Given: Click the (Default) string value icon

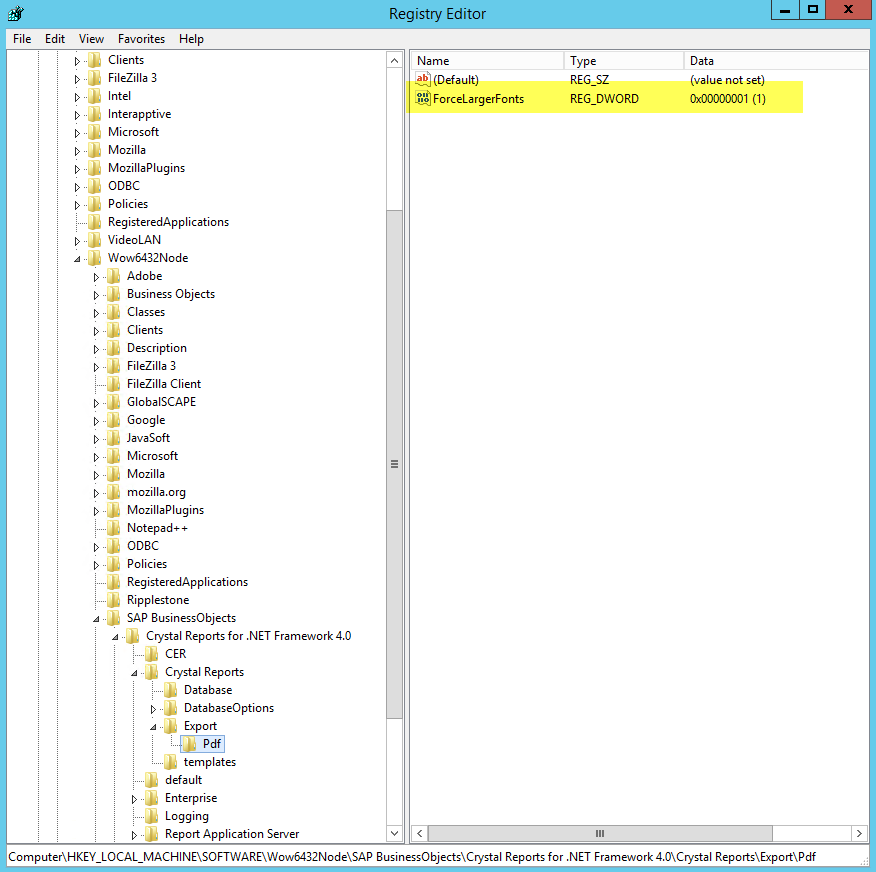Looking at the screenshot, I should click(423, 79).
